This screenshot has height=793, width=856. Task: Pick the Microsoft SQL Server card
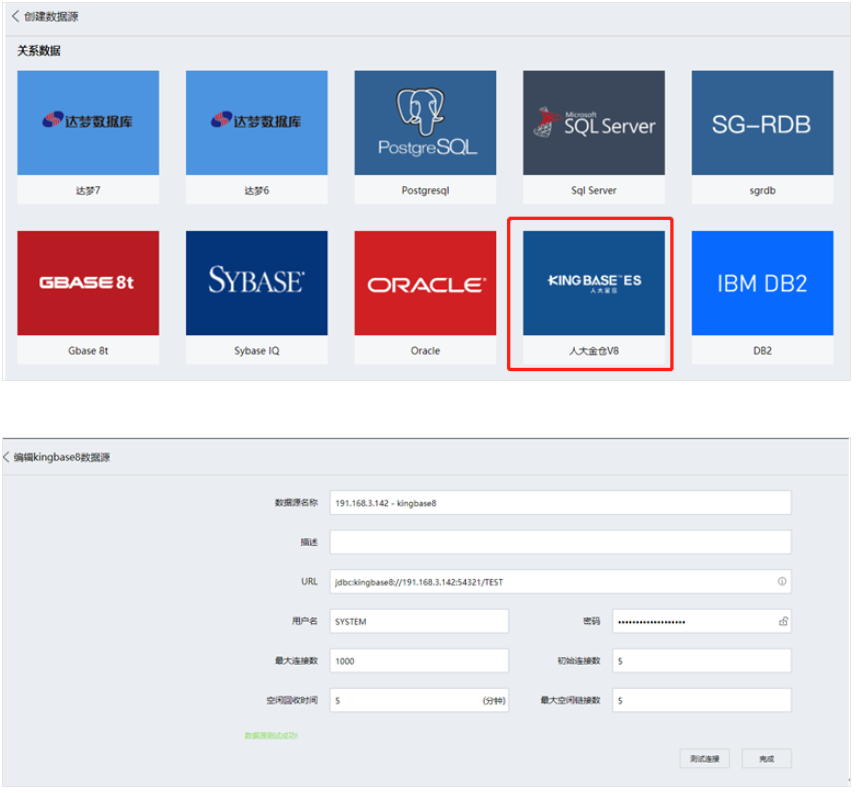click(x=594, y=137)
